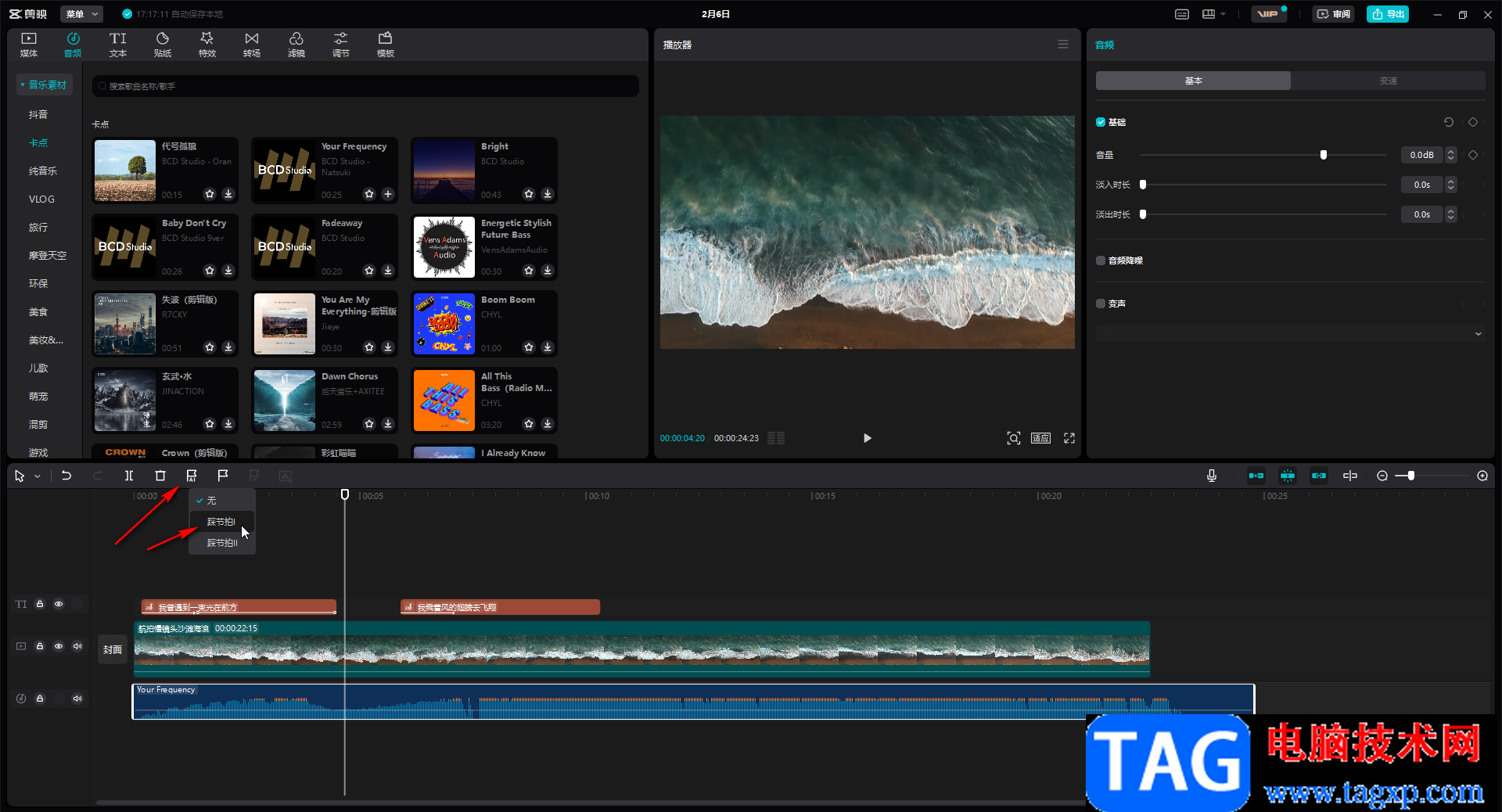Image resolution: width=1502 pixels, height=812 pixels.
Task: Click the flag marker icon
Action: click(x=223, y=476)
